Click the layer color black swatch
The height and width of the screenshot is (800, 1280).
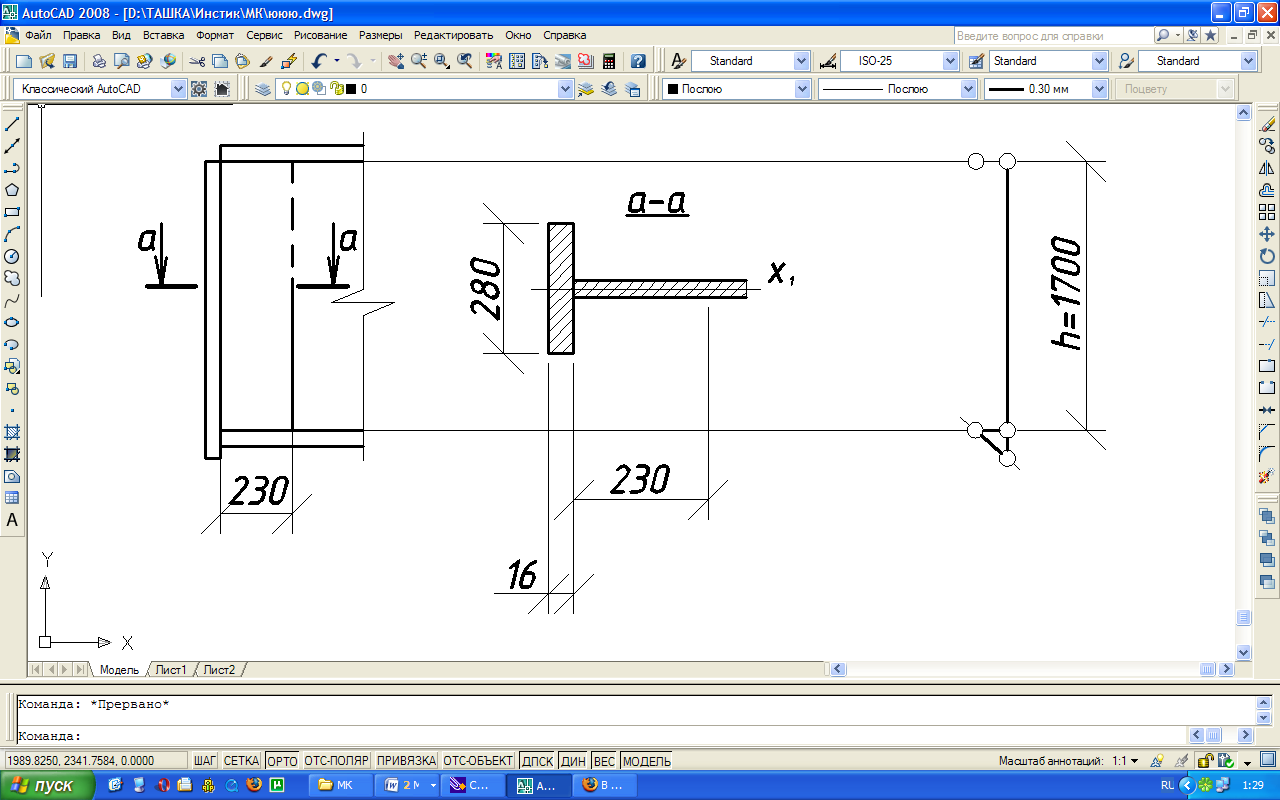[x=351, y=89]
